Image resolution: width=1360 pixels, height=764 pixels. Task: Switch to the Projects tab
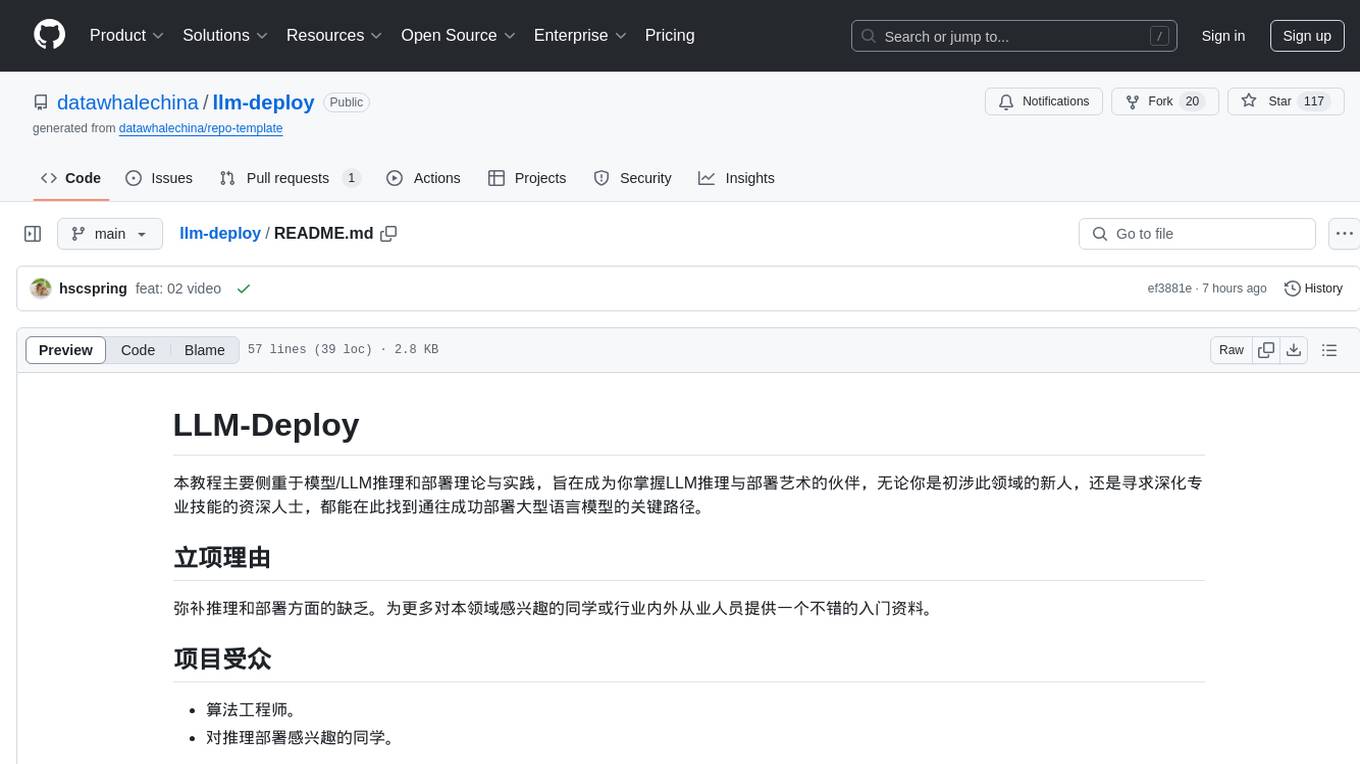(527, 178)
